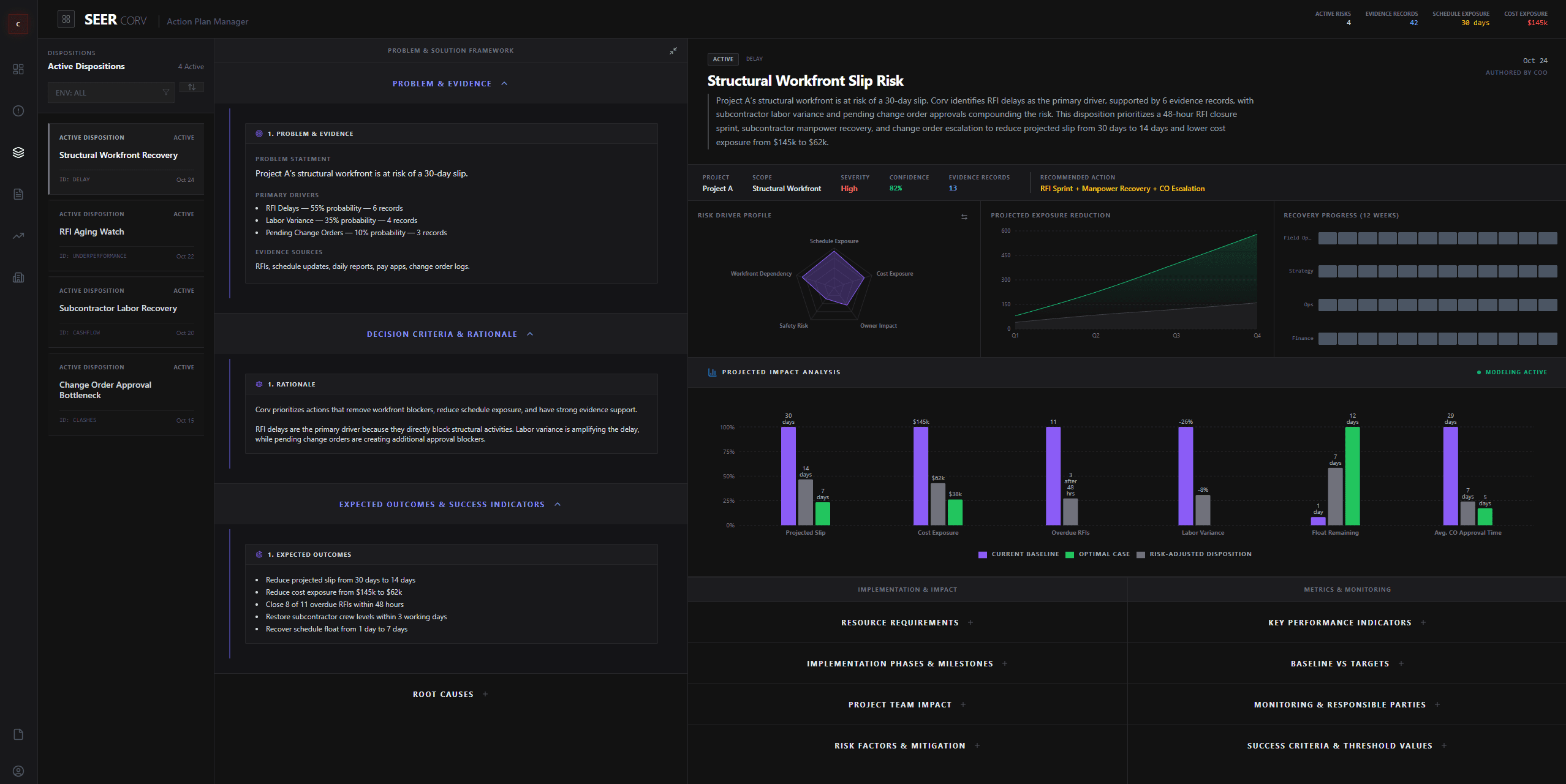Collapse the Problem & Evidence section
This screenshot has width=1566, height=784.
point(450,83)
